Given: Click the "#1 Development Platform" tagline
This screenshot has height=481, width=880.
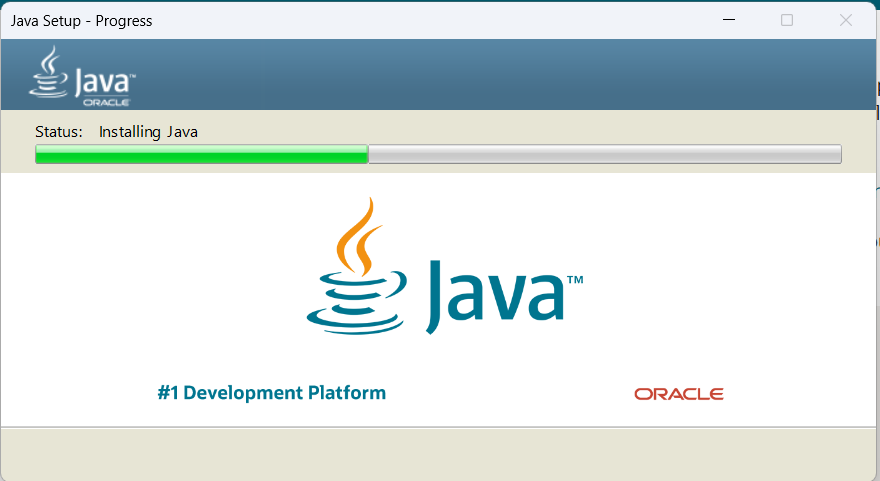Looking at the screenshot, I should point(271,393).
